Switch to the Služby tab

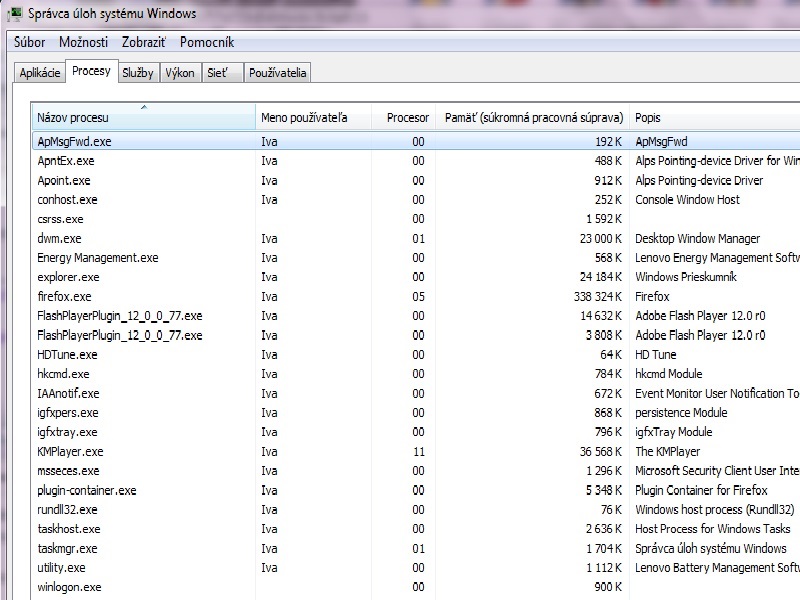138,73
